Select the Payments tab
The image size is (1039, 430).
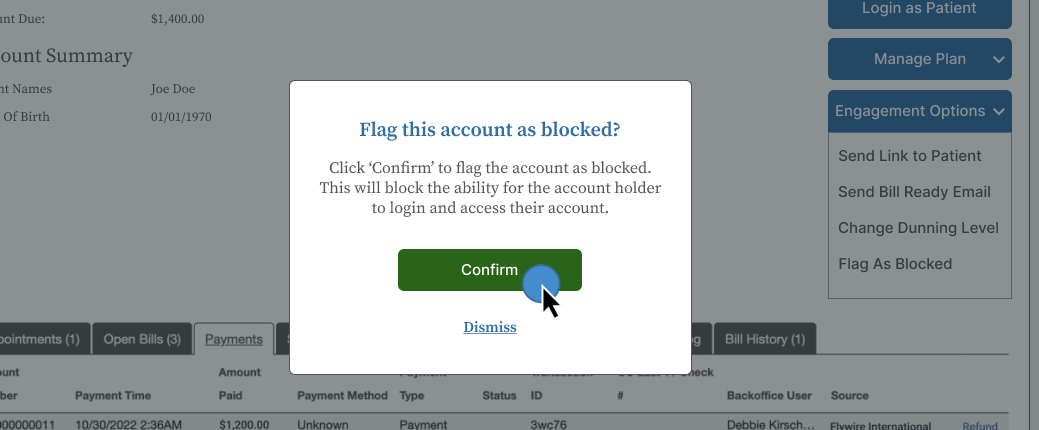234,339
